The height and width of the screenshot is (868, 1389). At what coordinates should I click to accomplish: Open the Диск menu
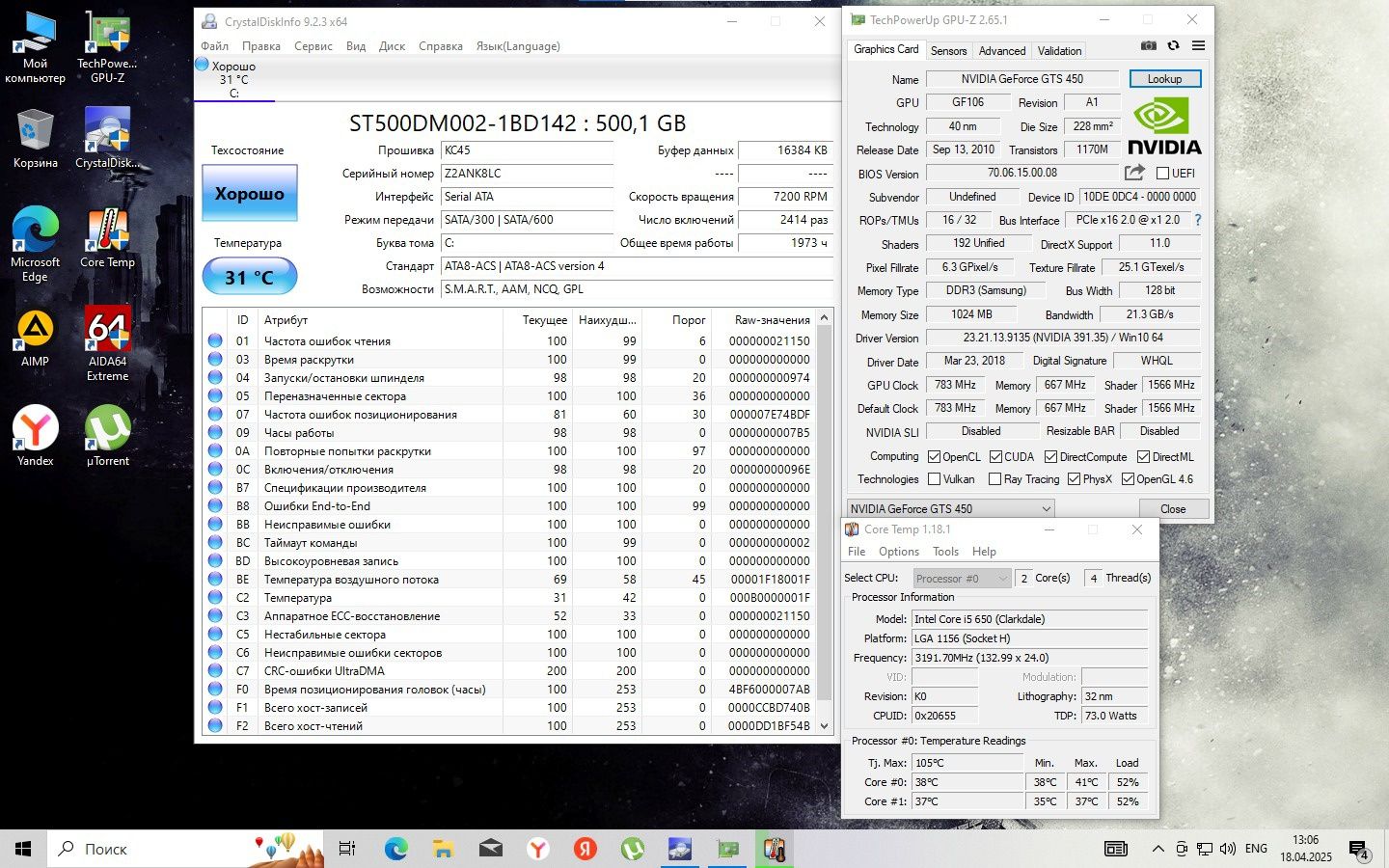(392, 46)
